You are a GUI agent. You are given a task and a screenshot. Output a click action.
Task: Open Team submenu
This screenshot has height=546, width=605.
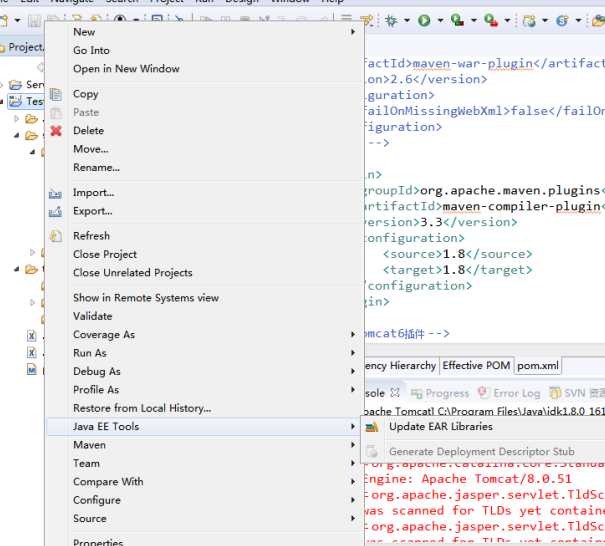(86, 463)
